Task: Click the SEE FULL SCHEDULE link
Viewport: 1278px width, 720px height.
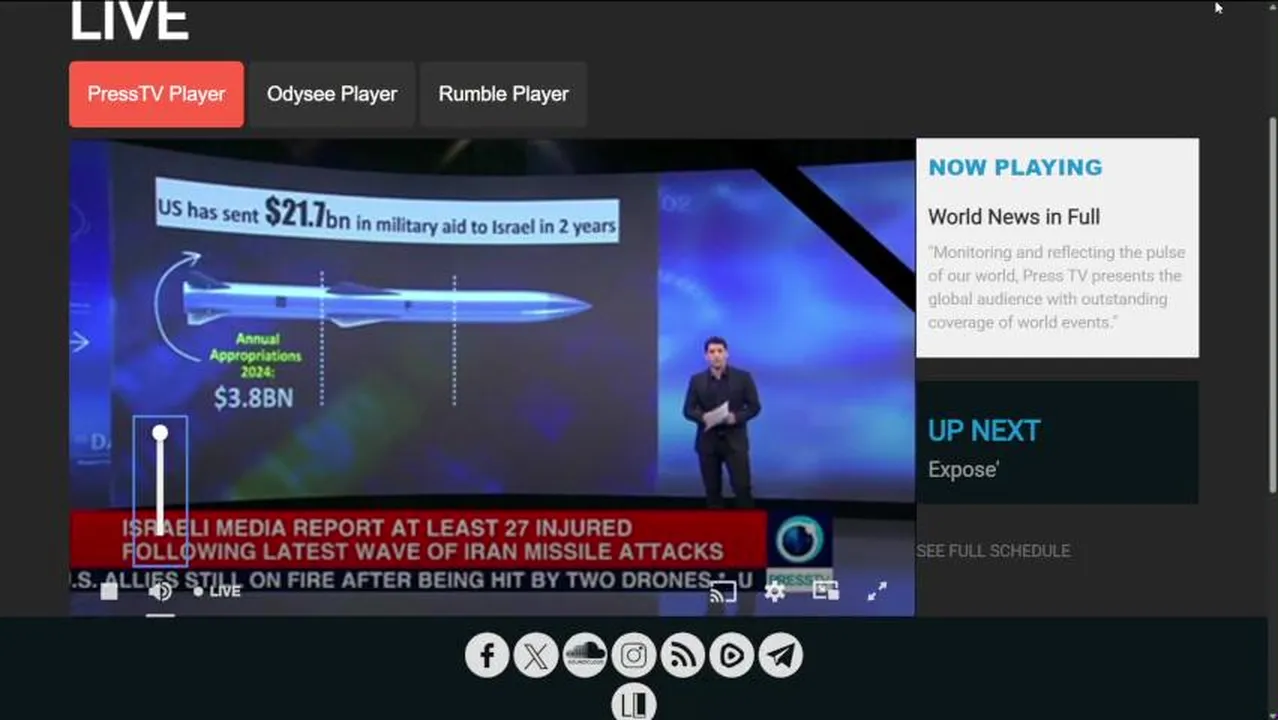Action: point(993,551)
